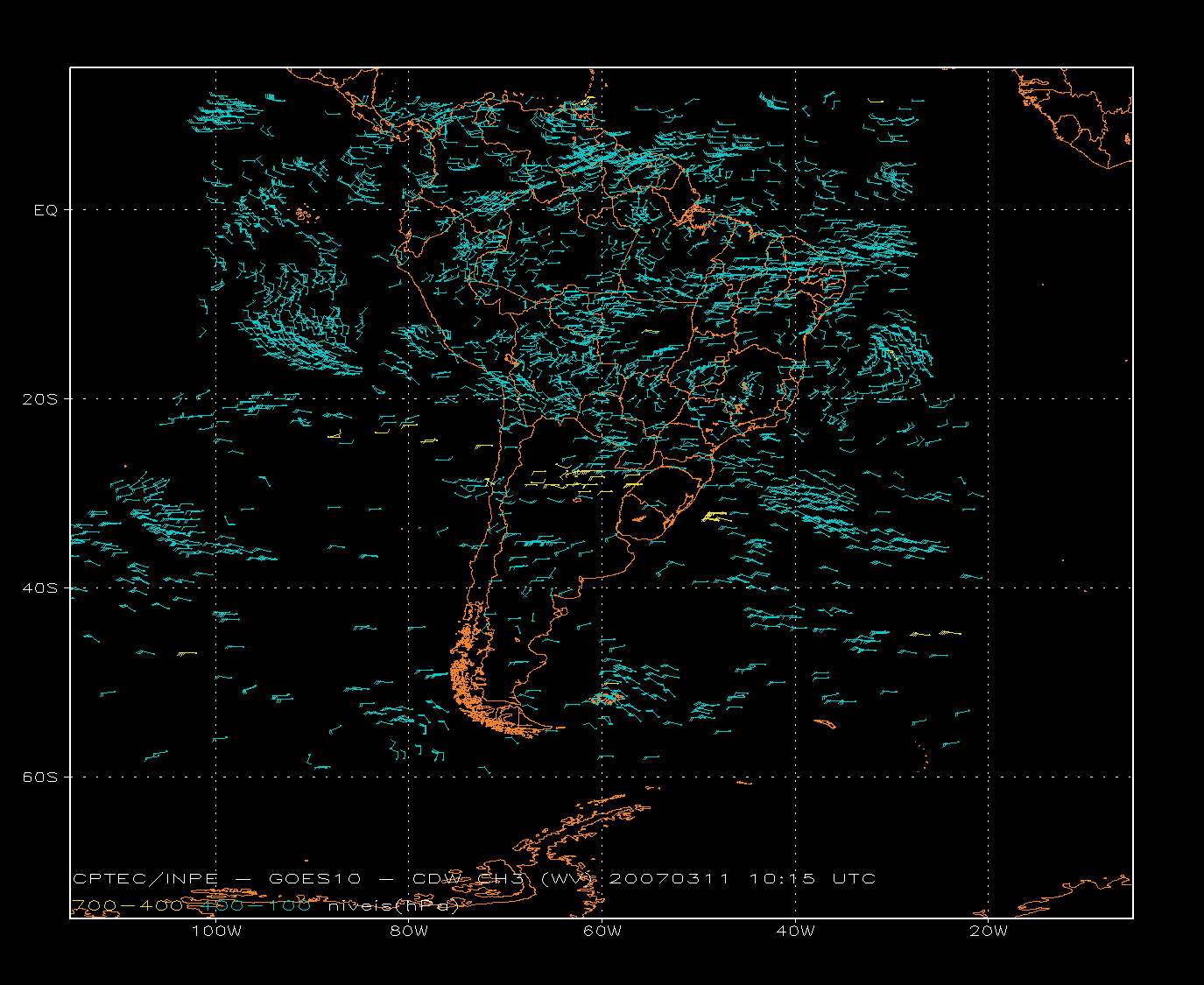Click the 60W longitude label
This screenshot has height=985, width=1204.
[x=602, y=932]
